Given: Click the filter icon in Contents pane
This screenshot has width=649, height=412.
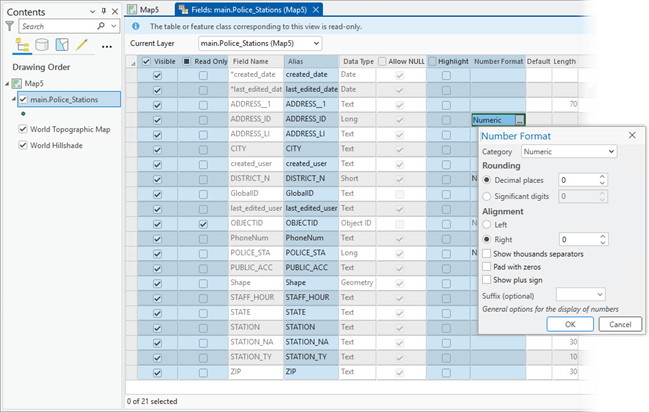Looking at the screenshot, I should 9,26.
